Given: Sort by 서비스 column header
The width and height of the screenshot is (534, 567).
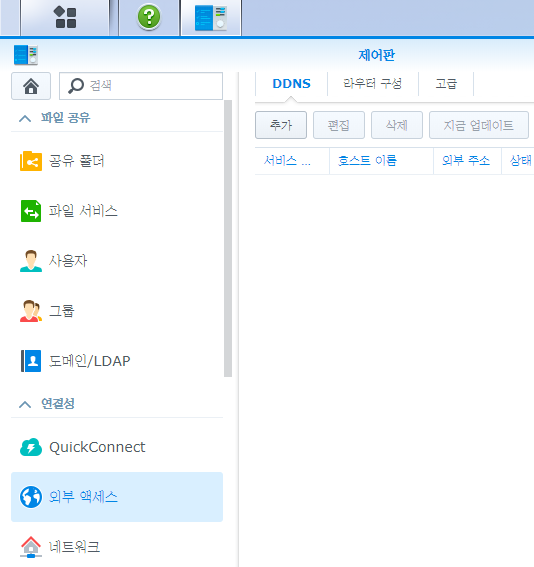Looking at the screenshot, I should 292,161.
